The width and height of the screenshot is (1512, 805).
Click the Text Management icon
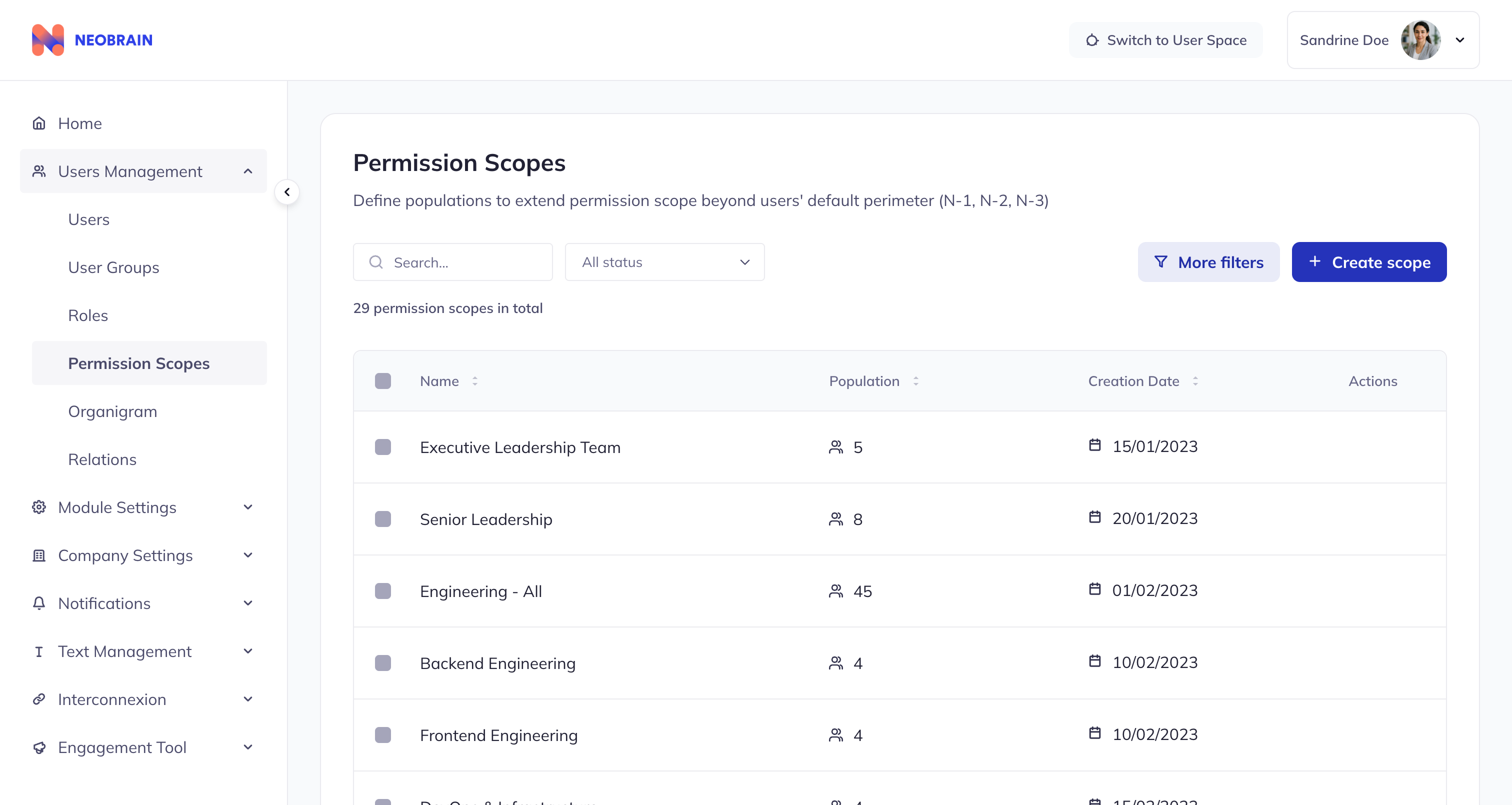38,651
